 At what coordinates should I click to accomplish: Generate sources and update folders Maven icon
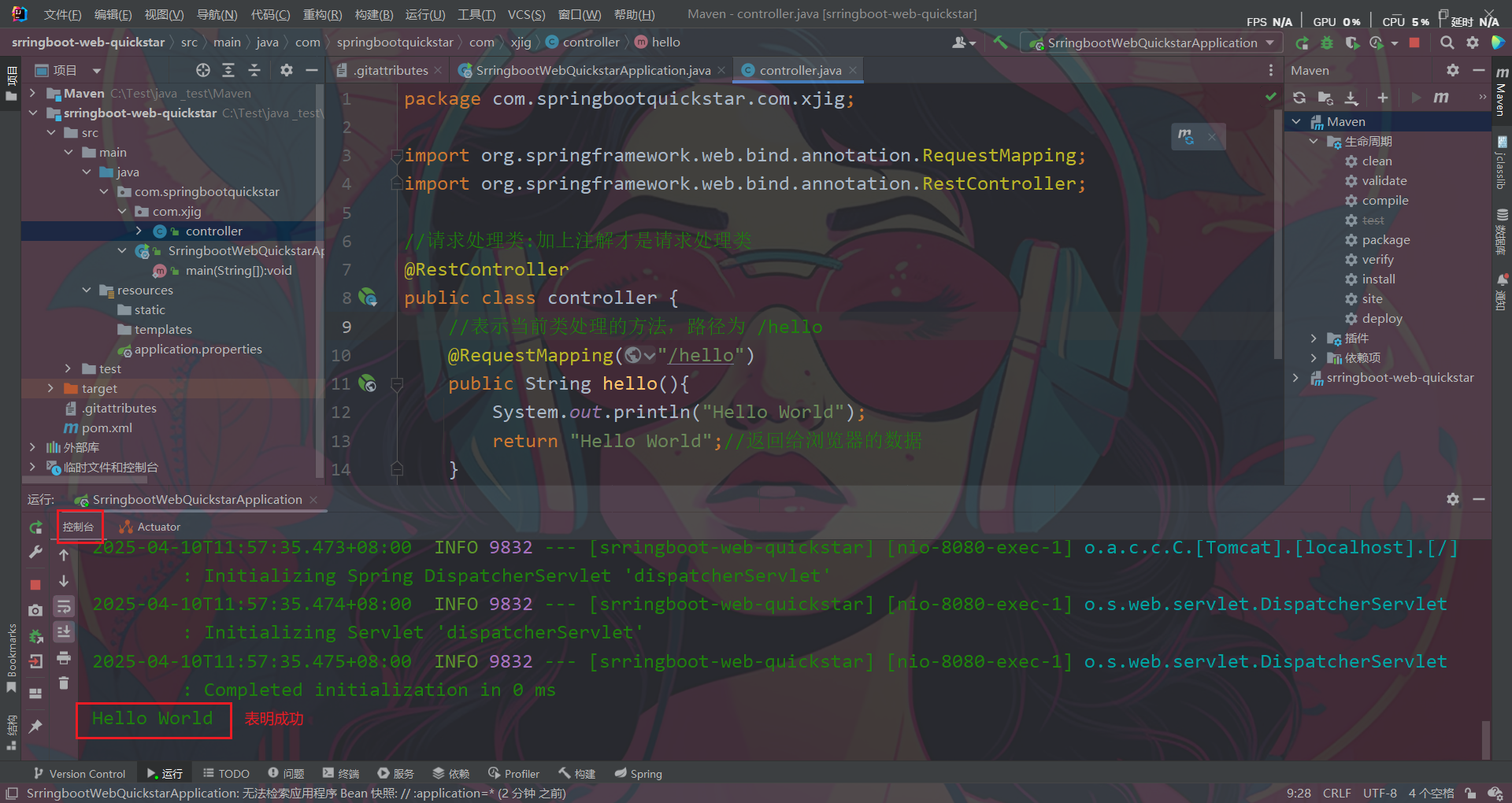pos(1325,98)
